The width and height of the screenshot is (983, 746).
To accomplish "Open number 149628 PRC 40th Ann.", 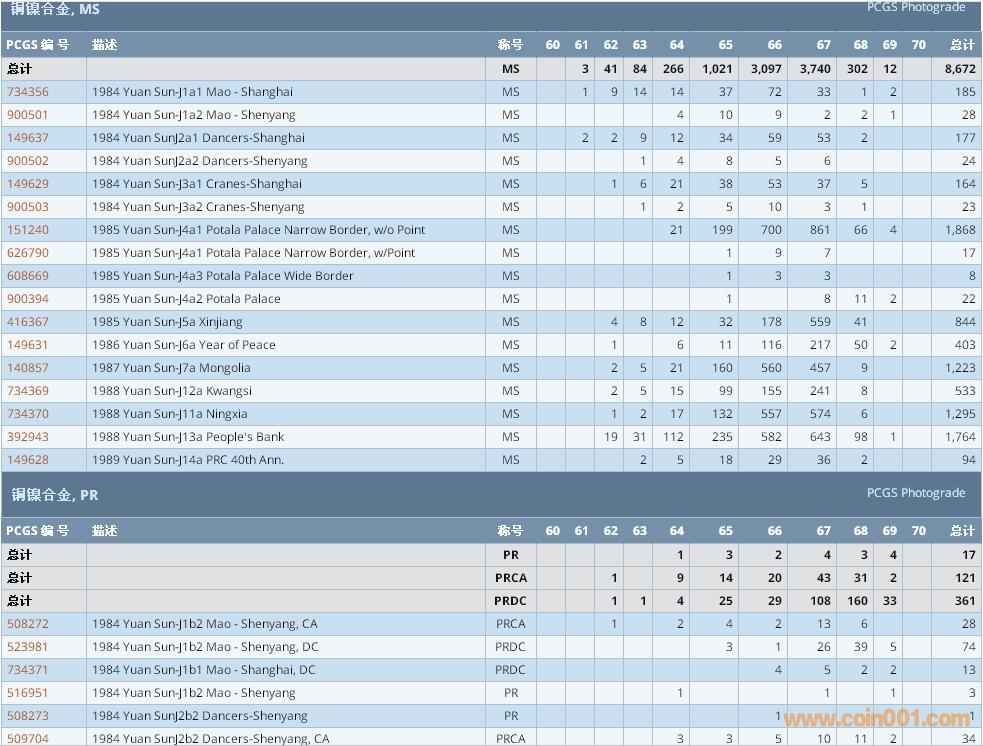I will point(28,460).
